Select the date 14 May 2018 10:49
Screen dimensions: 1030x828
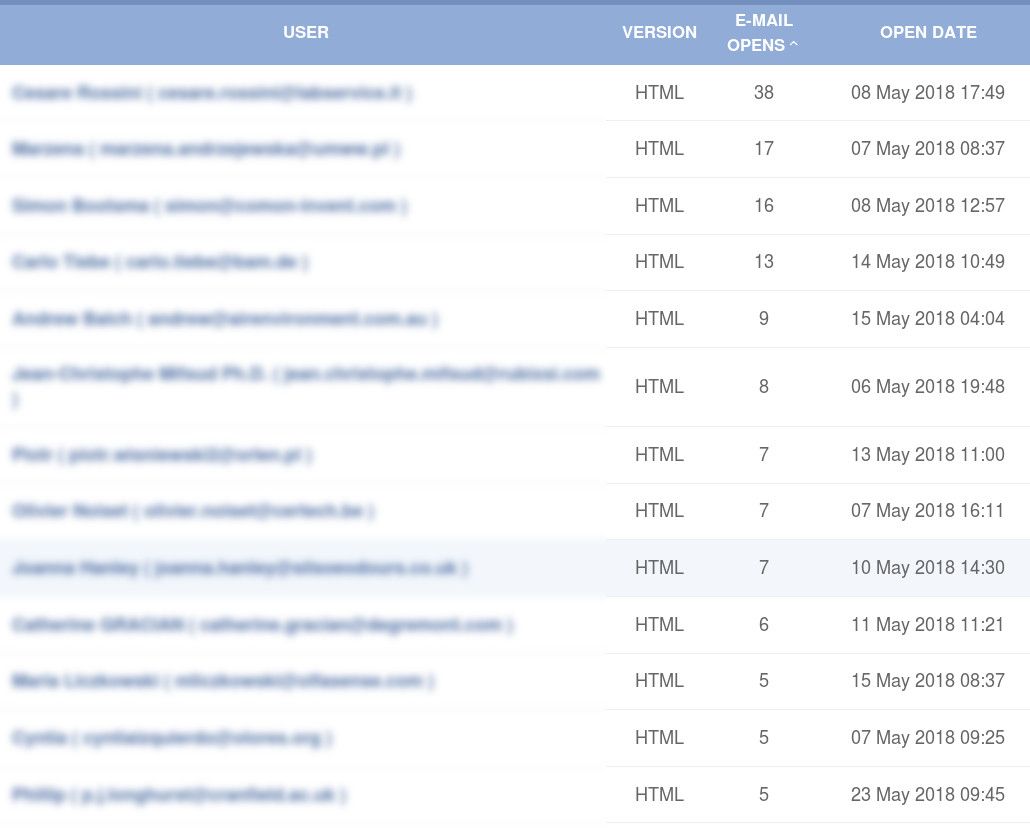928,262
